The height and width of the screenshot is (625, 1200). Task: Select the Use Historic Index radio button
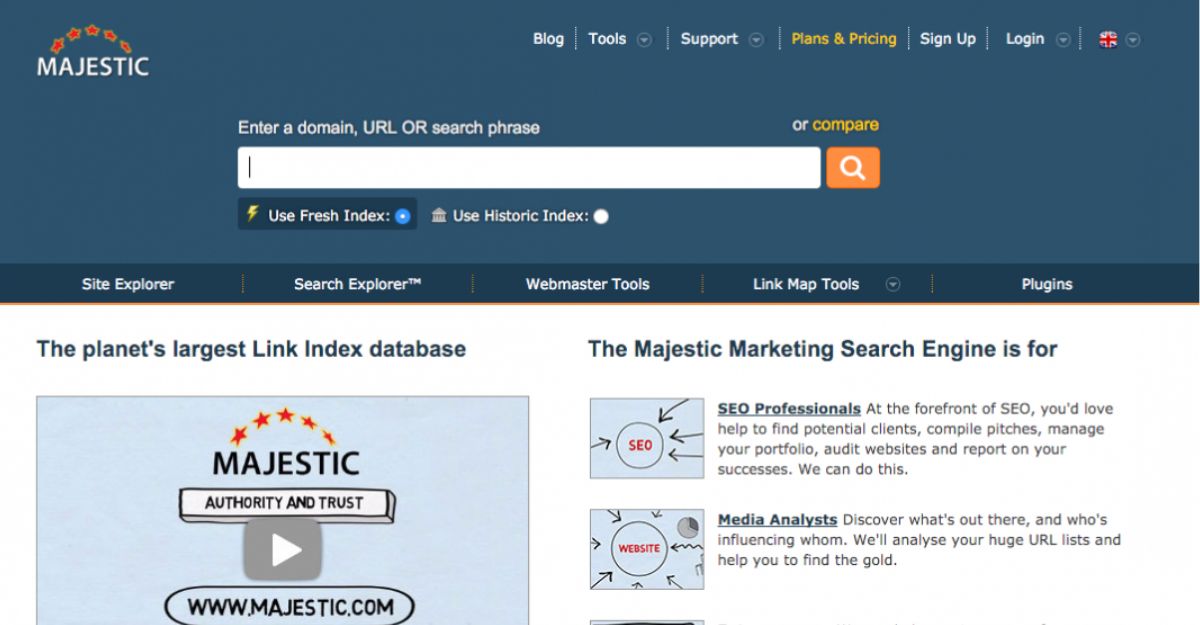point(600,216)
